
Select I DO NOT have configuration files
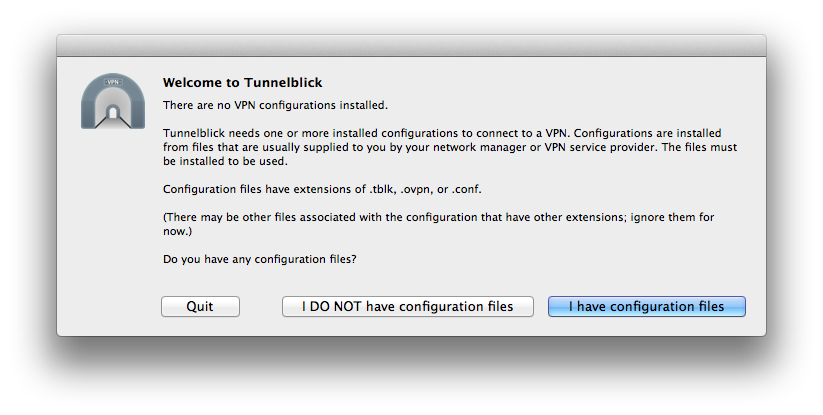pos(408,306)
